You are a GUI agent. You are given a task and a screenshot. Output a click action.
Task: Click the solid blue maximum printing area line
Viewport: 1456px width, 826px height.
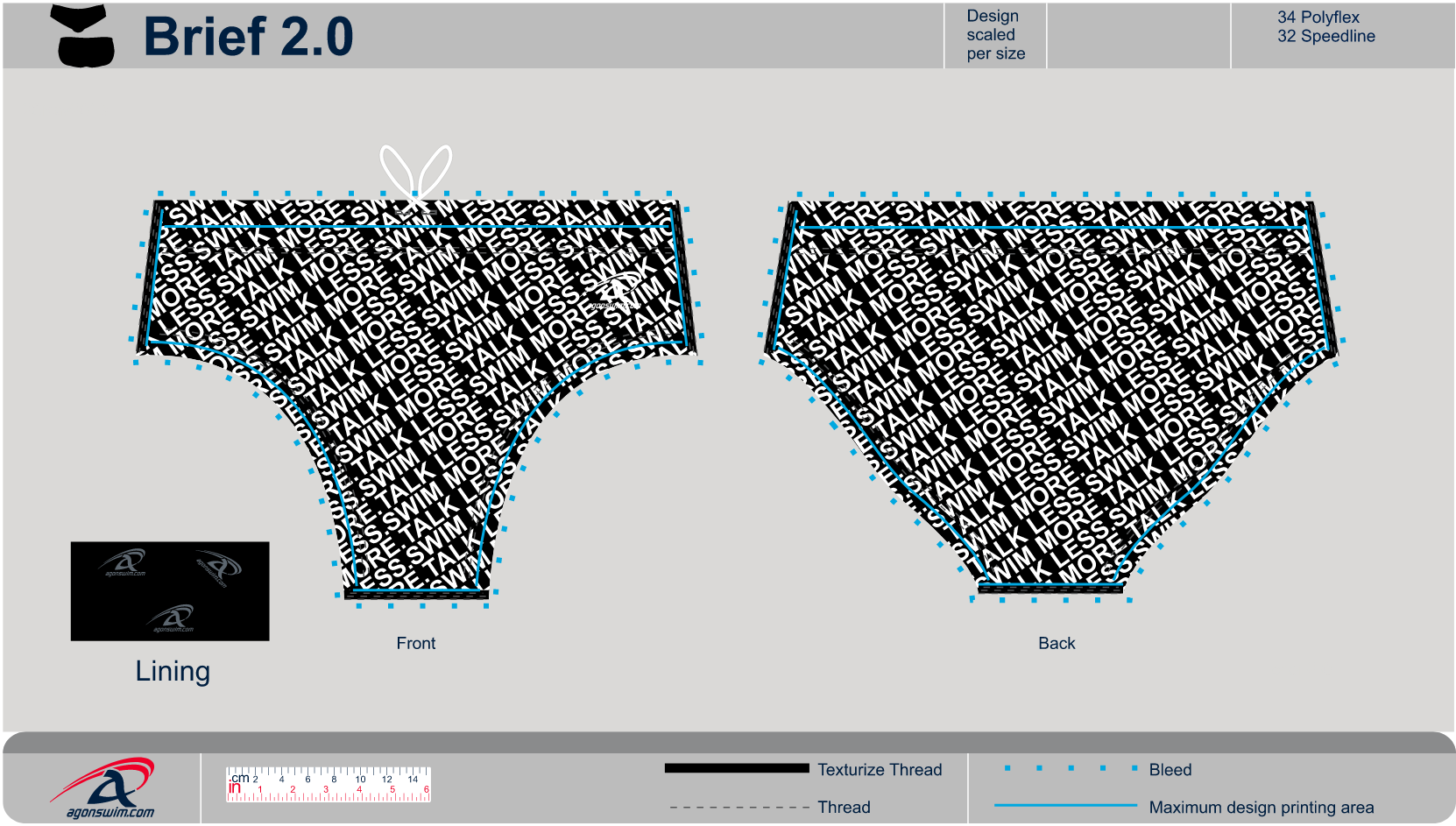[x=1064, y=806]
